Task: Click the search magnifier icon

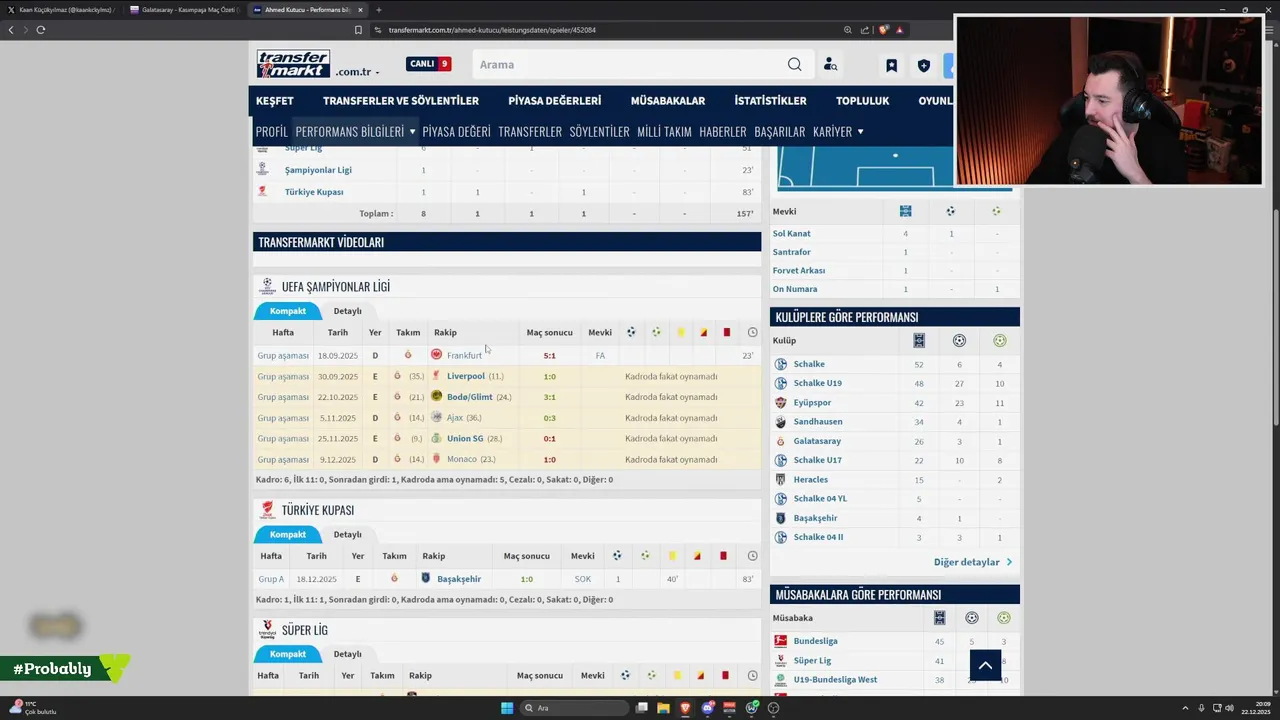Action: [x=794, y=65]
